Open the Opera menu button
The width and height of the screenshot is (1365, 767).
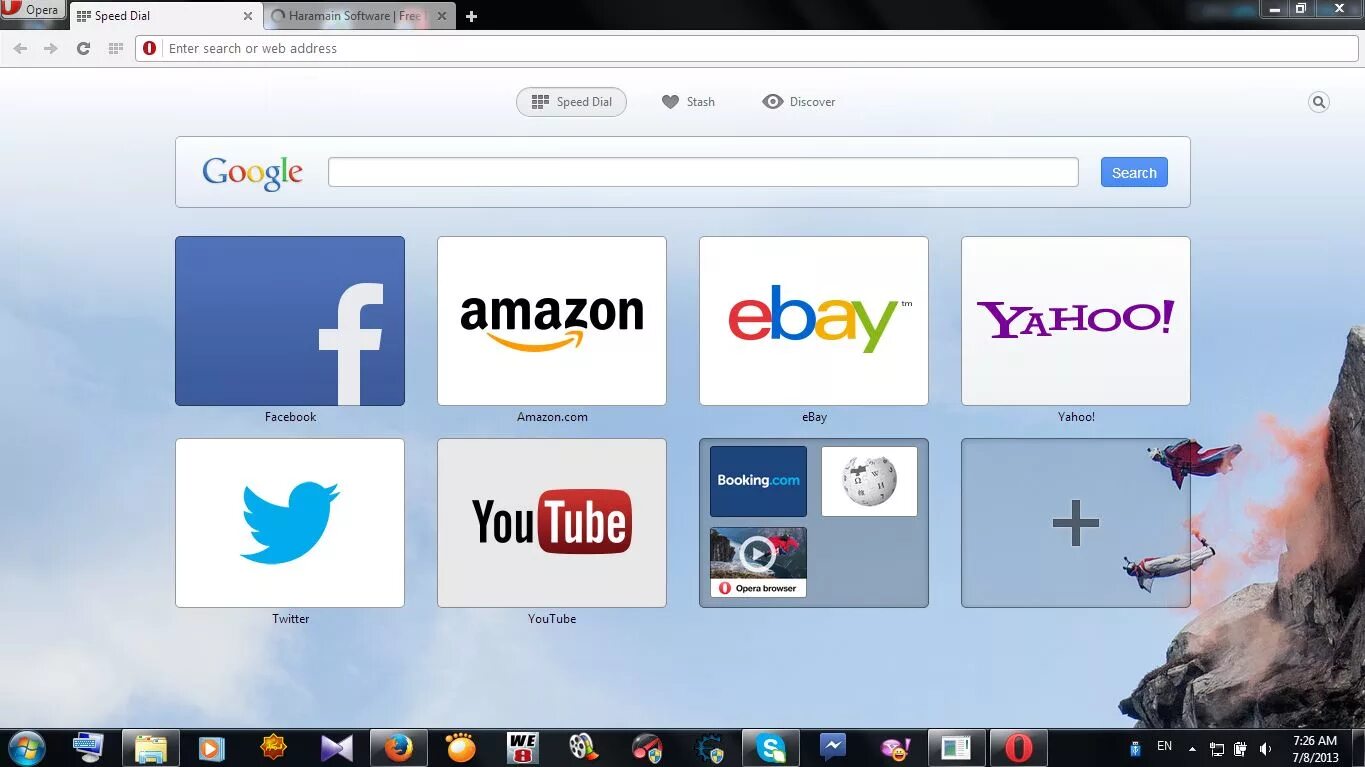[x=33, y=10]
